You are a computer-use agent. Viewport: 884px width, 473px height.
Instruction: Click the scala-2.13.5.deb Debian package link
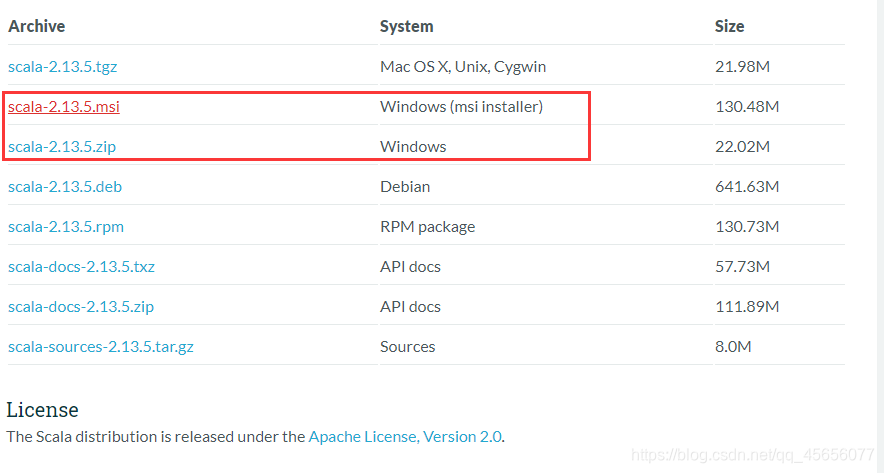[x=65, y=187]
